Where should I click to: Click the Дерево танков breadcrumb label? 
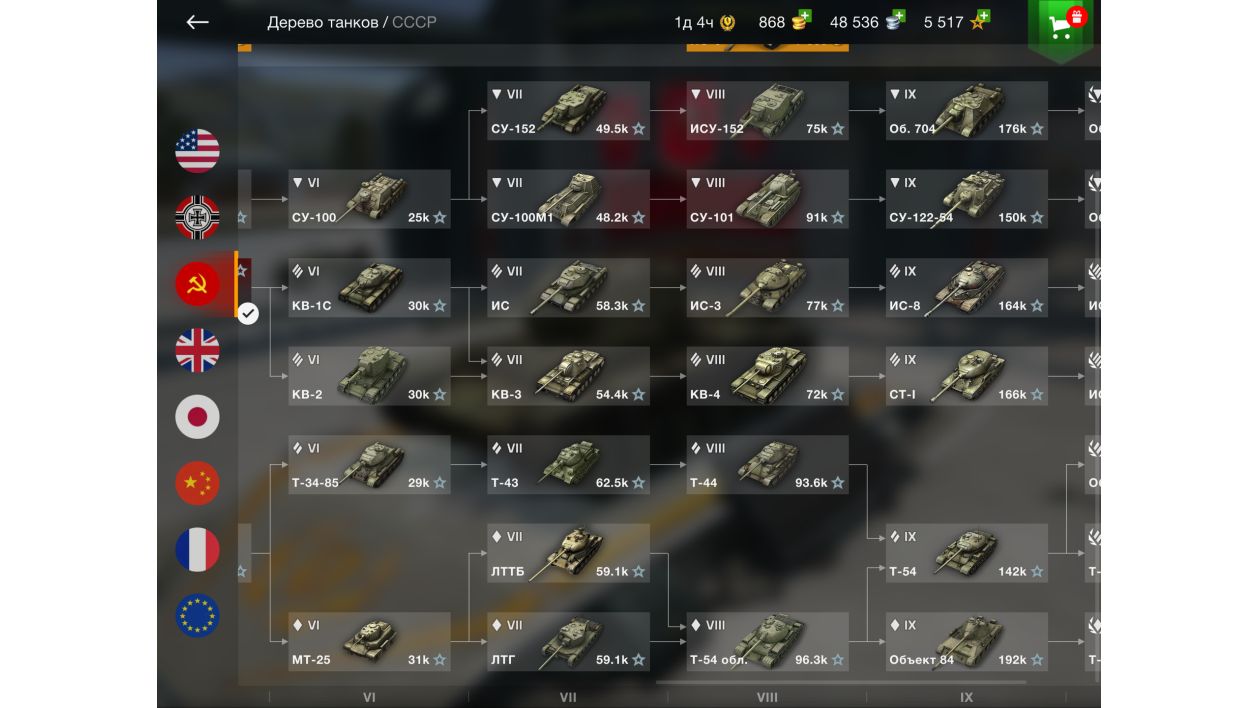(322, 22)
